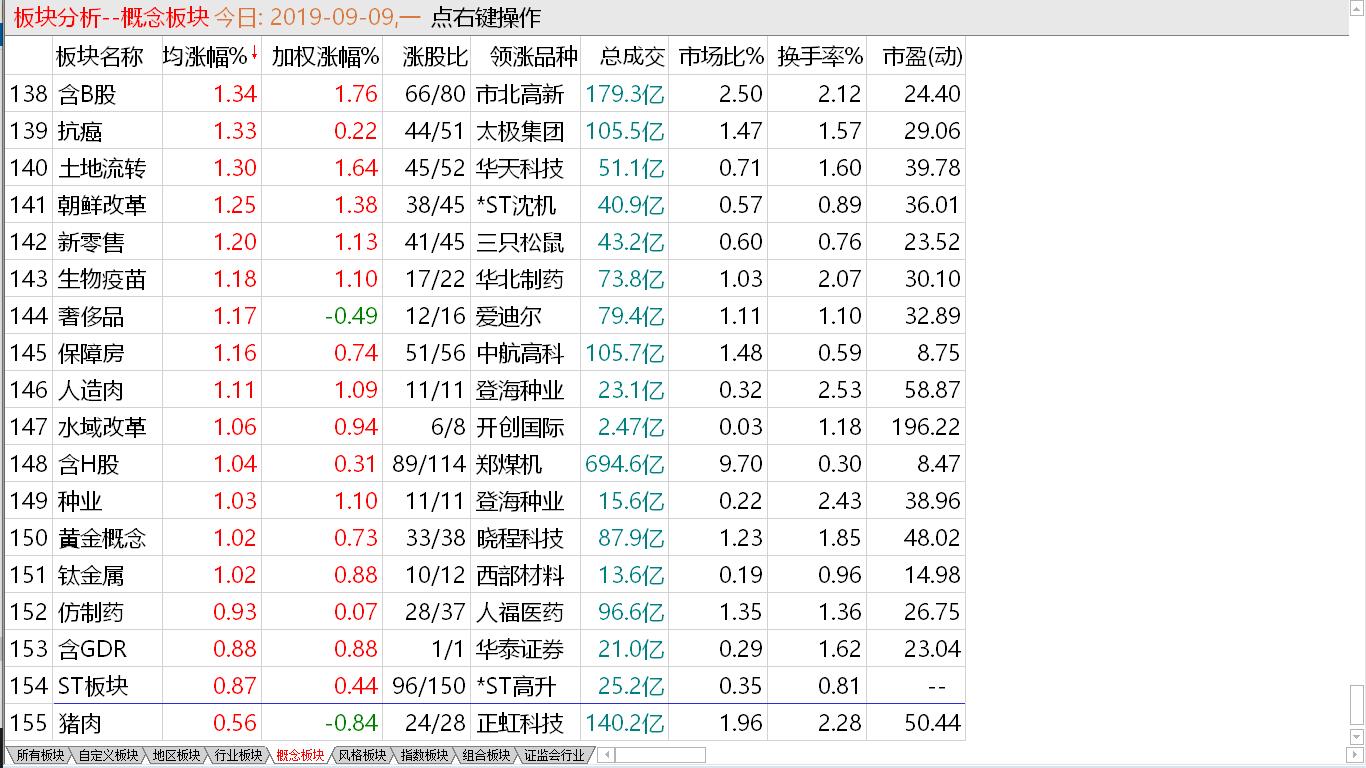Click leading stock 人福医药

[x=520, y=613]
